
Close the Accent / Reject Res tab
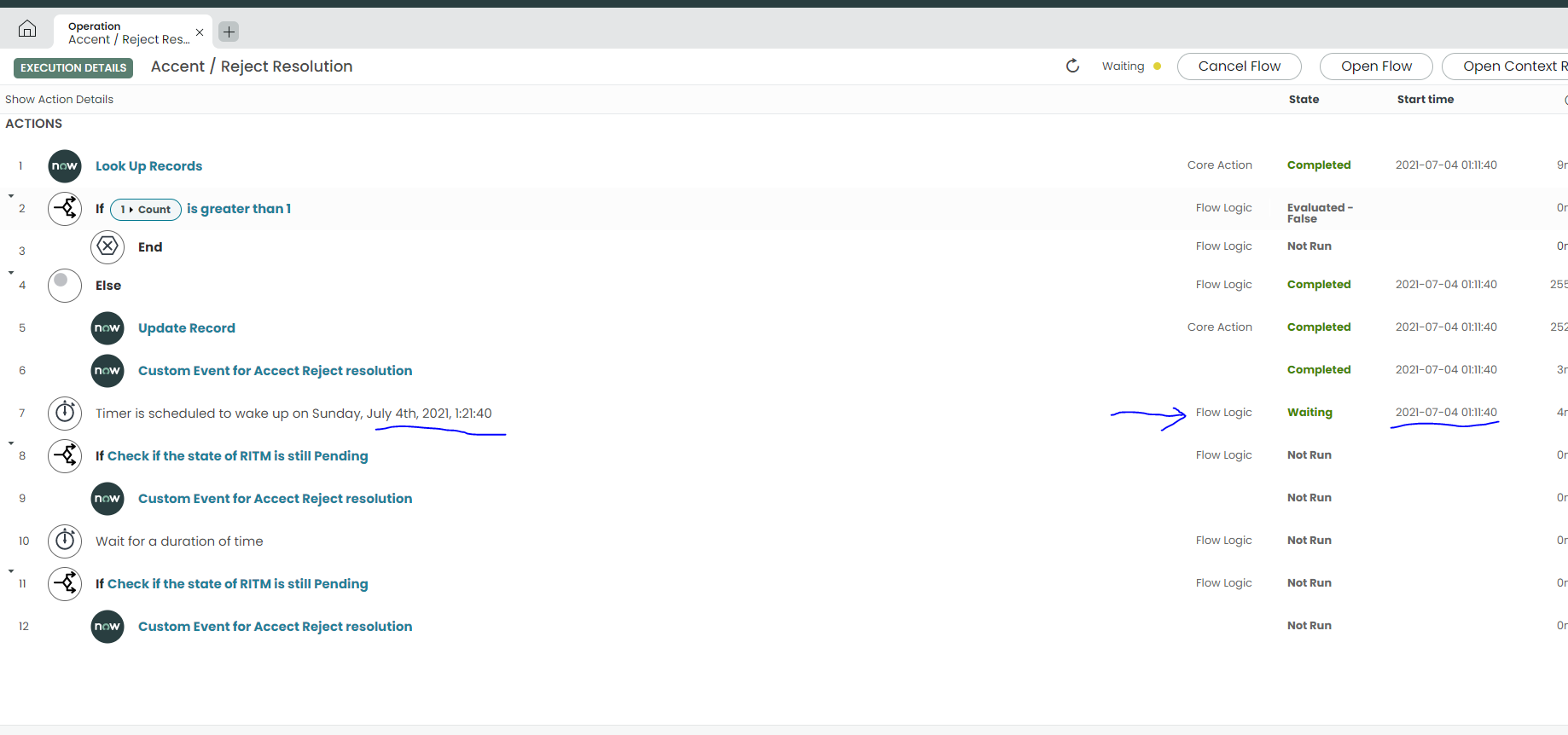point(200,32)
